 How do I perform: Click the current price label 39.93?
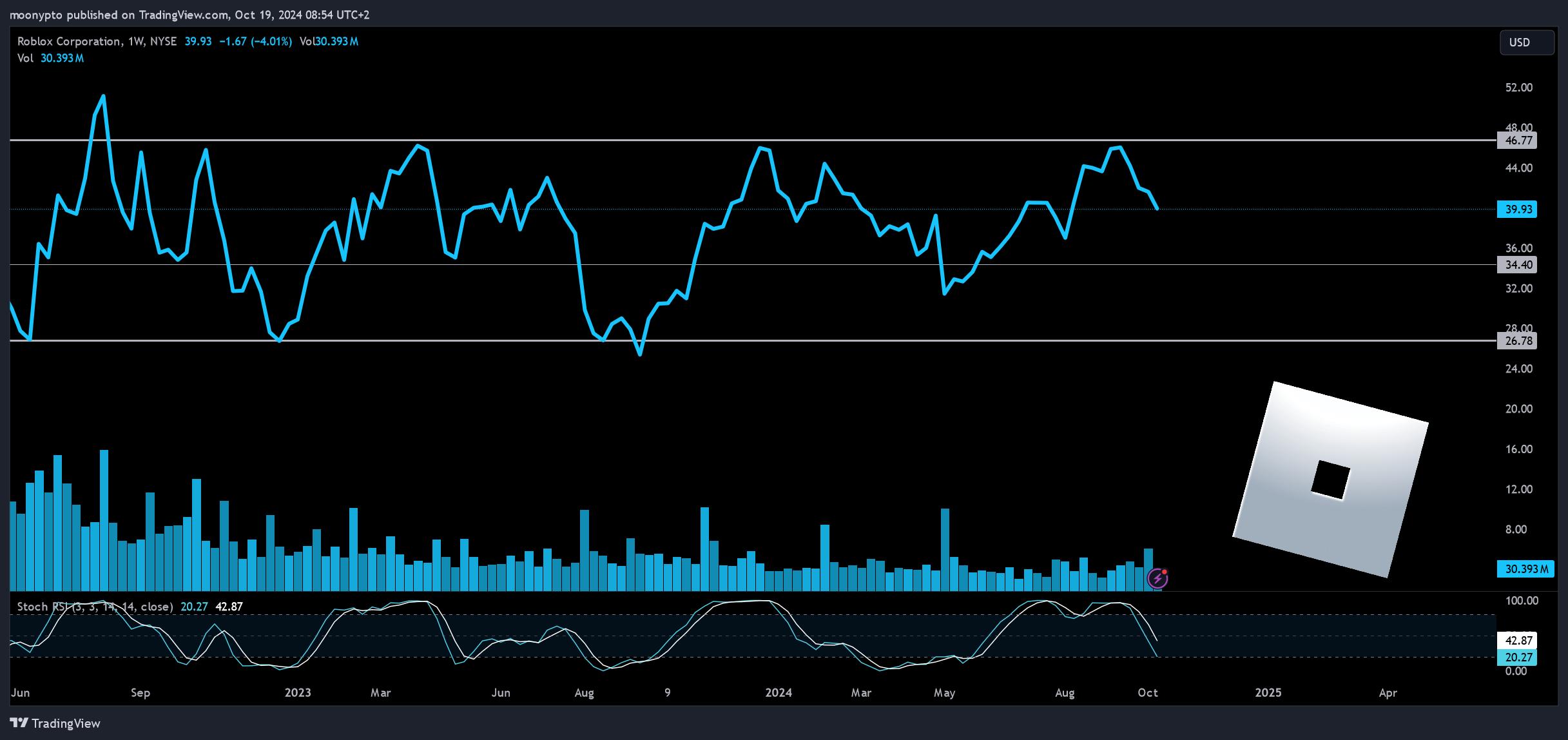(1518, 209)
